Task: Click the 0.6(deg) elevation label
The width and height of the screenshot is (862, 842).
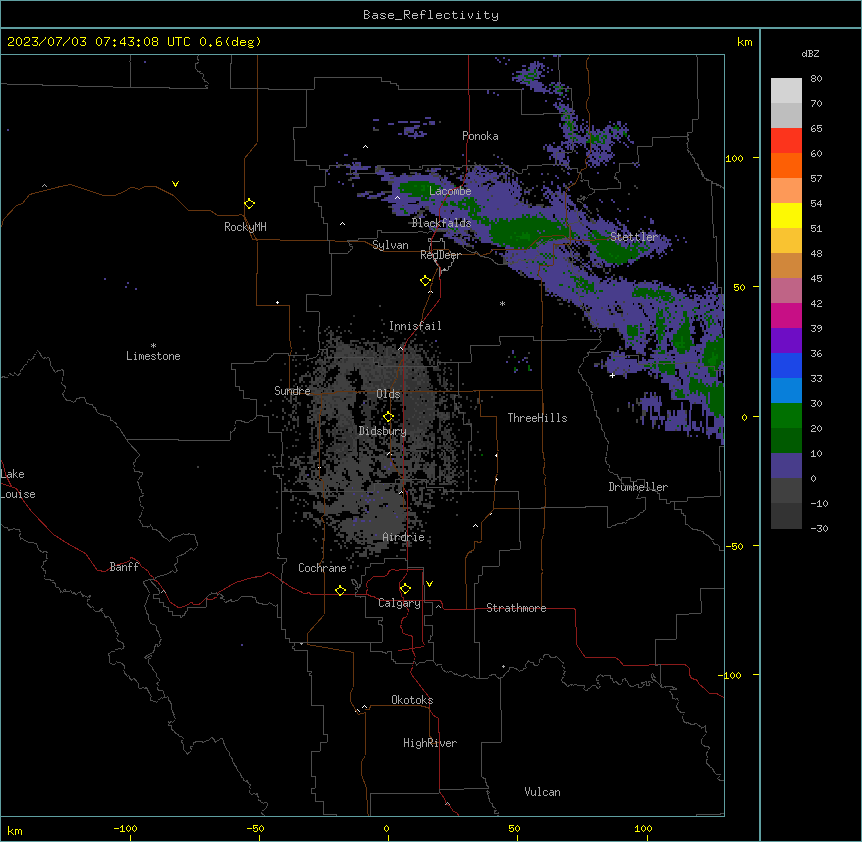Action: coord(230,42)
